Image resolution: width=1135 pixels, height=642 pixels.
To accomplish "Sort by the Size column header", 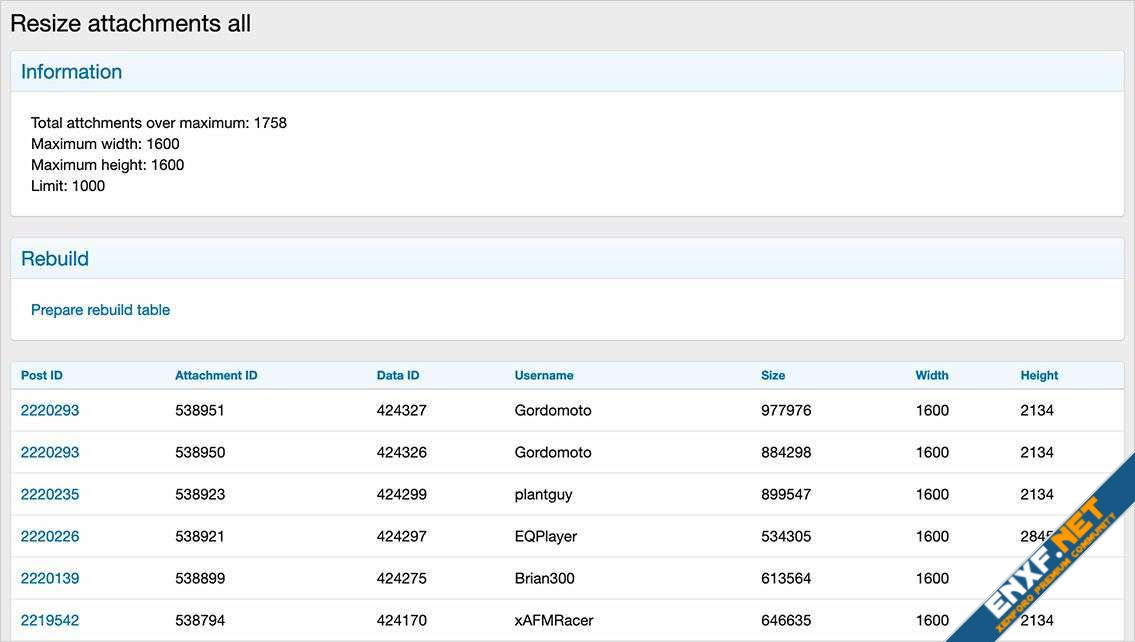I will tap(773, 375).
